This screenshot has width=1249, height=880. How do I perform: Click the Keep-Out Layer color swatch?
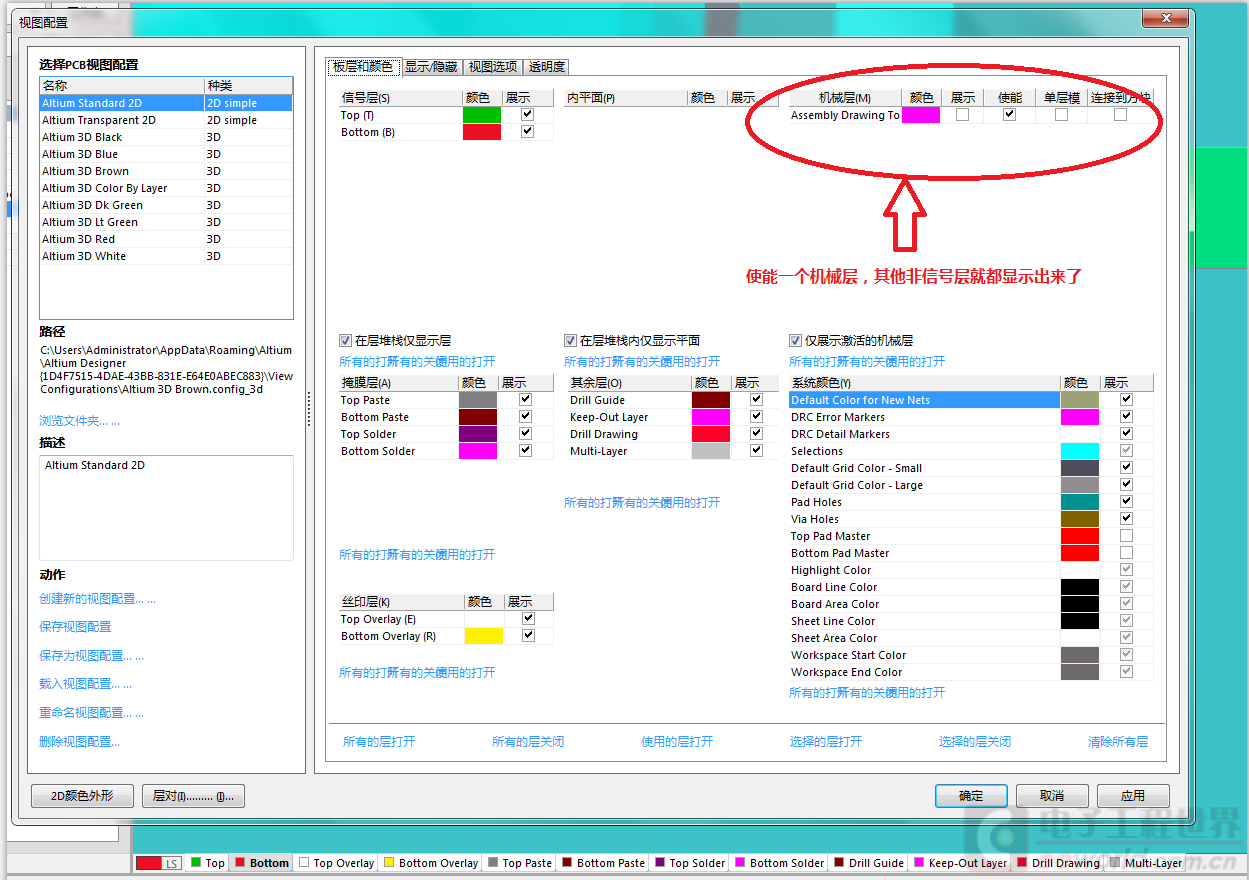point(711,417)
